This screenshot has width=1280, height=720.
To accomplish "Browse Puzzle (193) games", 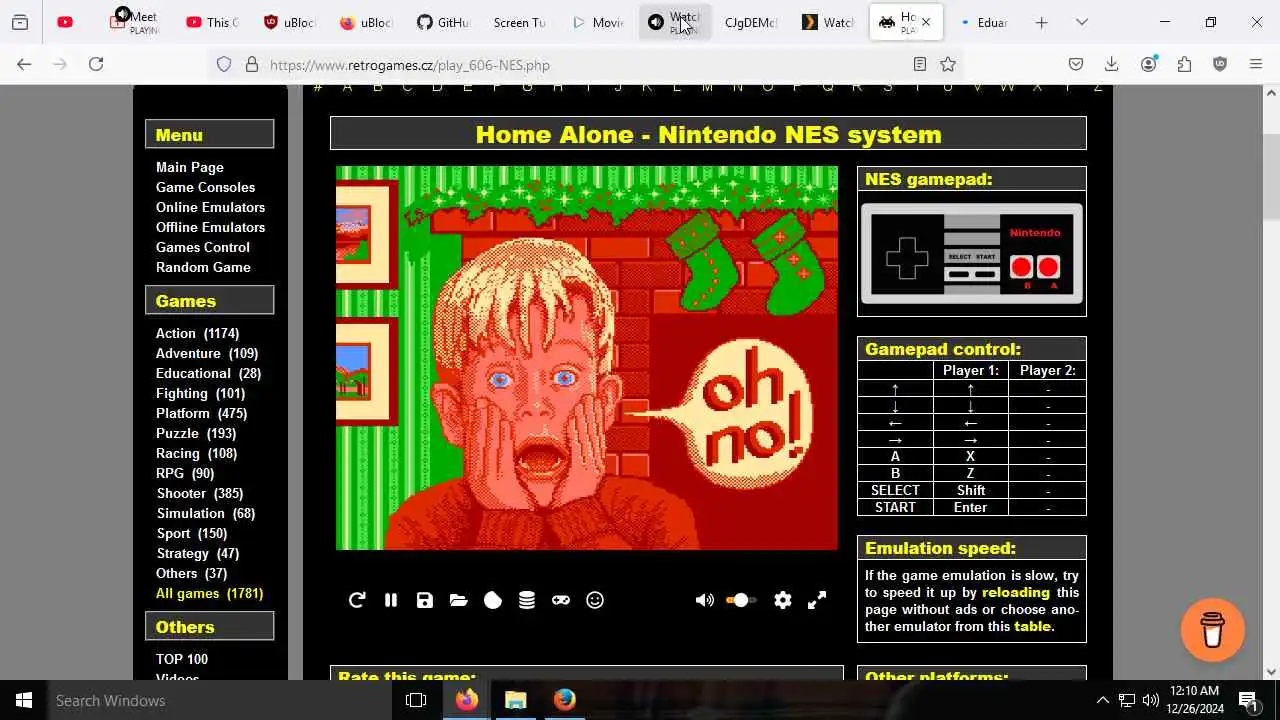I will click(x=196, y=433).
